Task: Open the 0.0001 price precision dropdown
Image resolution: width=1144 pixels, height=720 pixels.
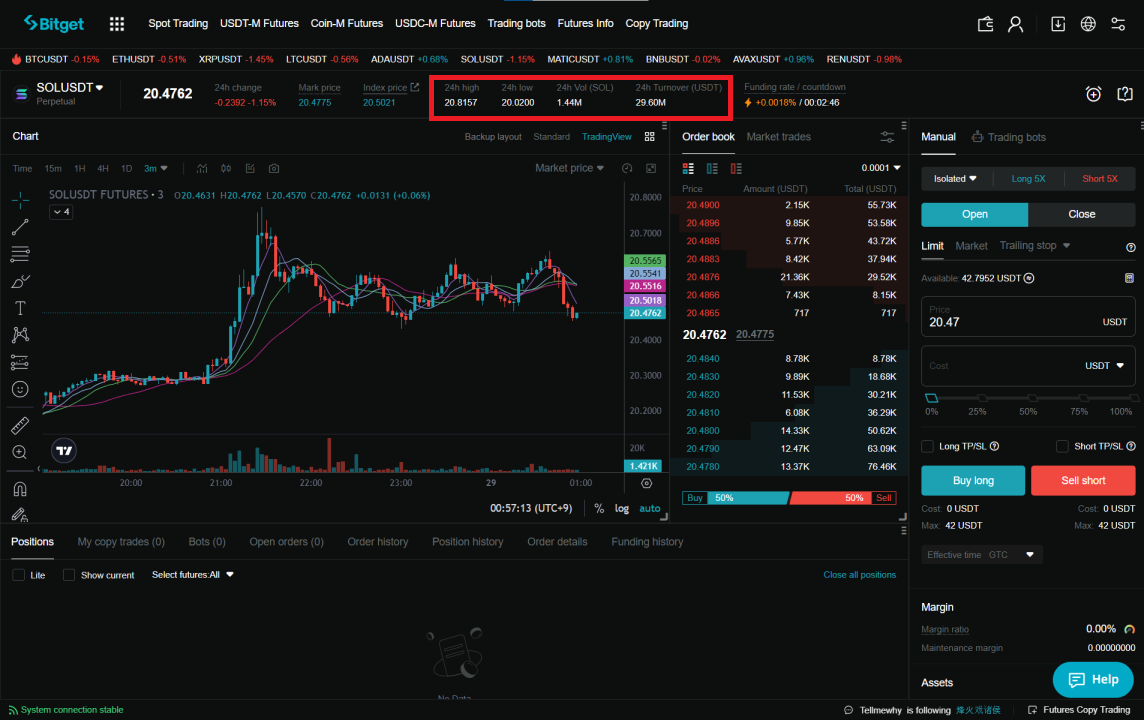Action: [x=881, y=168]
